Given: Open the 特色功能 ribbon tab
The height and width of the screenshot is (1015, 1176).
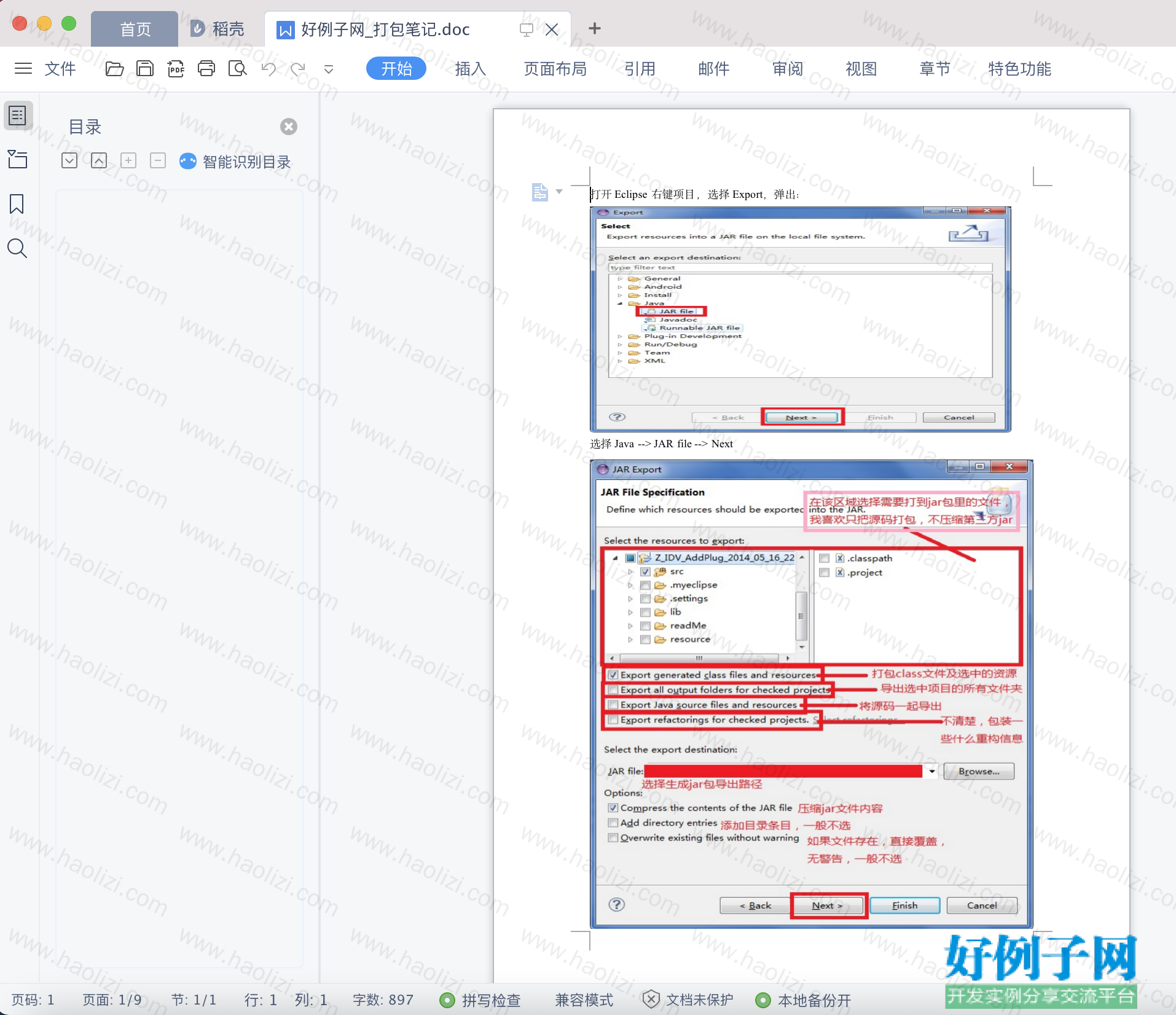Looking at the screenshot, I should pos(1020,69).
